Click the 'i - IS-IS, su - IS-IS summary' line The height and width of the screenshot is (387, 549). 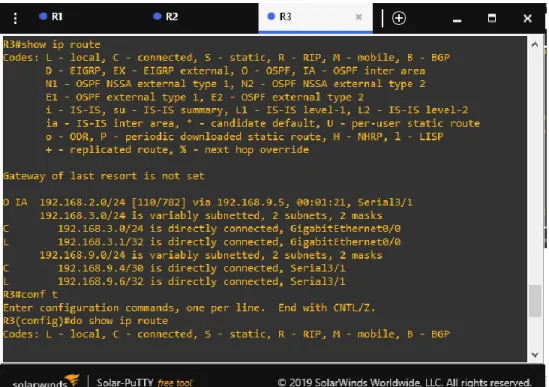(x=257, y=110)
